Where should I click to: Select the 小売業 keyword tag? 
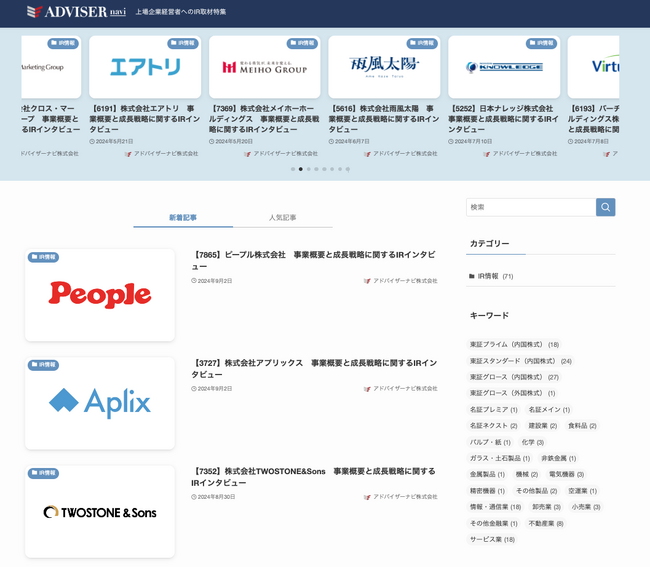586,507
